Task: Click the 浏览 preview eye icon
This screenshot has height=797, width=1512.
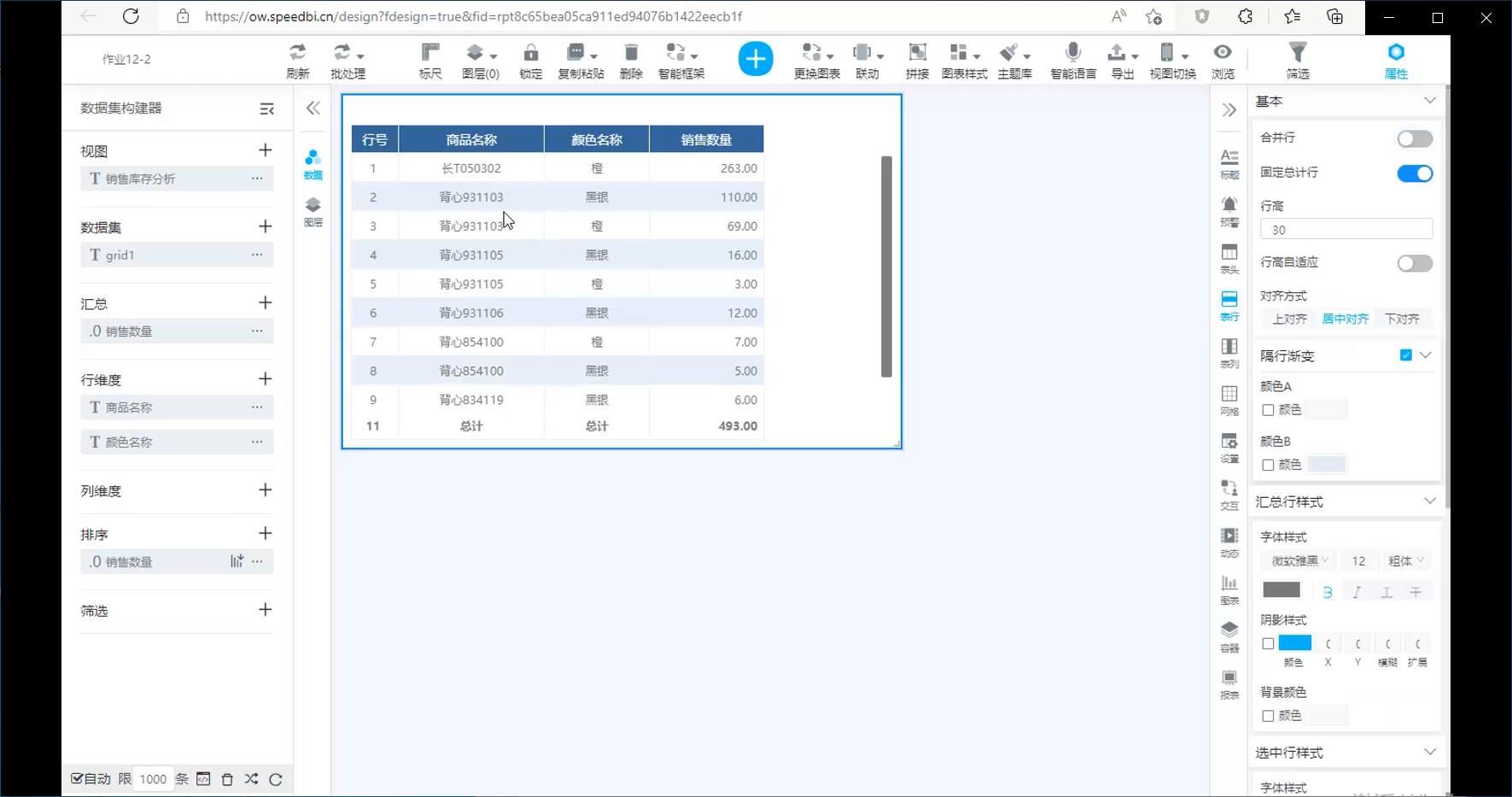Action: (x=1223, y=53)
